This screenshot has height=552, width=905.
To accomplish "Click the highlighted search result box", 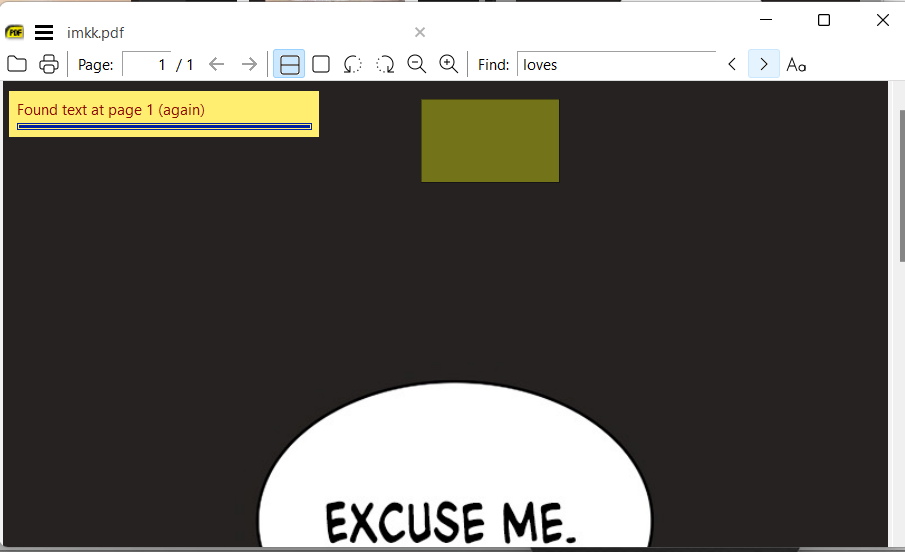I will (490, 141).
